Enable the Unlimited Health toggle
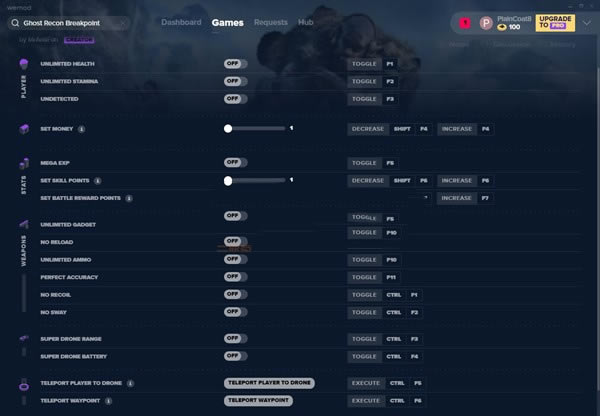The height and width of the screenshot is (416, 600). [235, 63]
